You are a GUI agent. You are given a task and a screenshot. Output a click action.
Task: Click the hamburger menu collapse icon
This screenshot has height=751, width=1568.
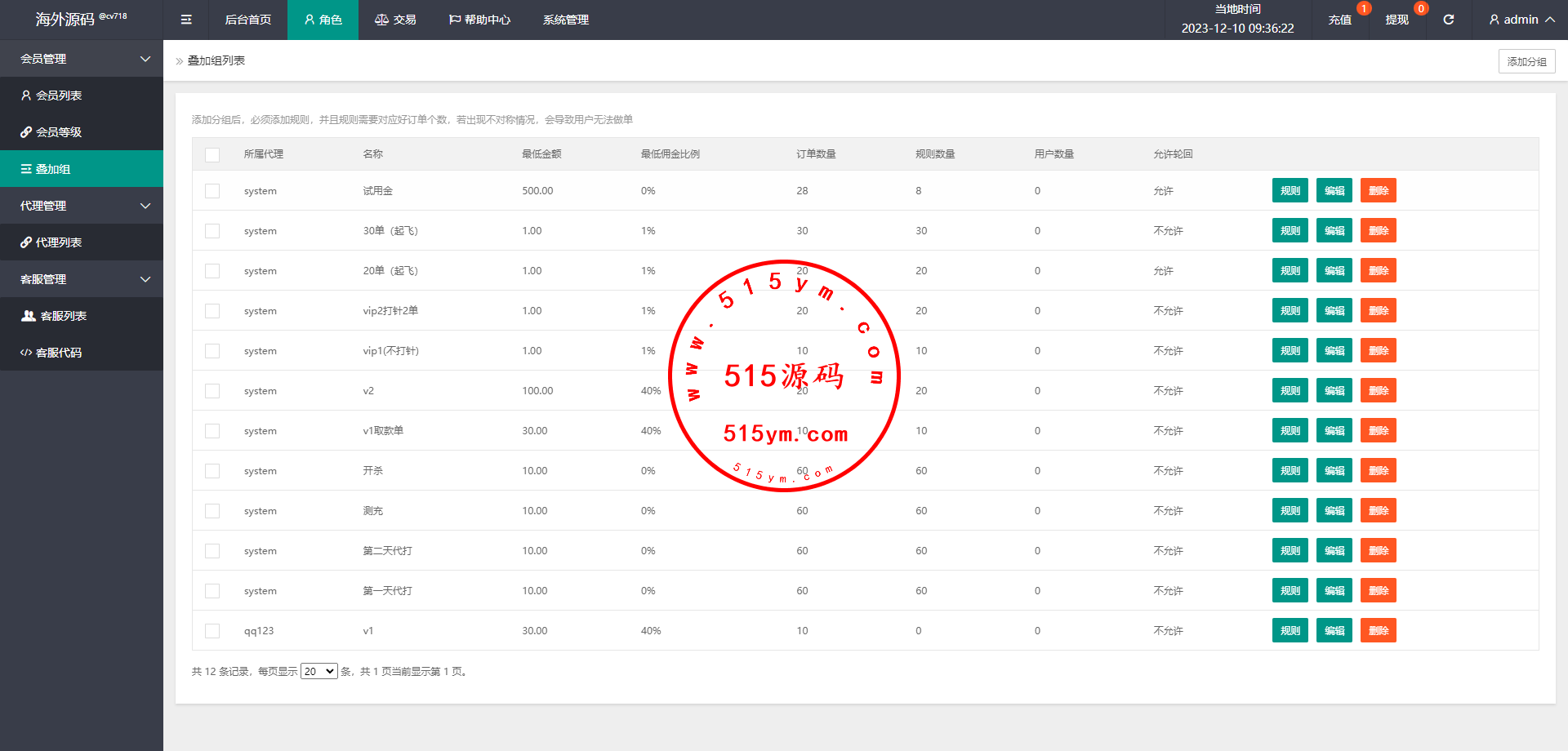pos(186,20)
